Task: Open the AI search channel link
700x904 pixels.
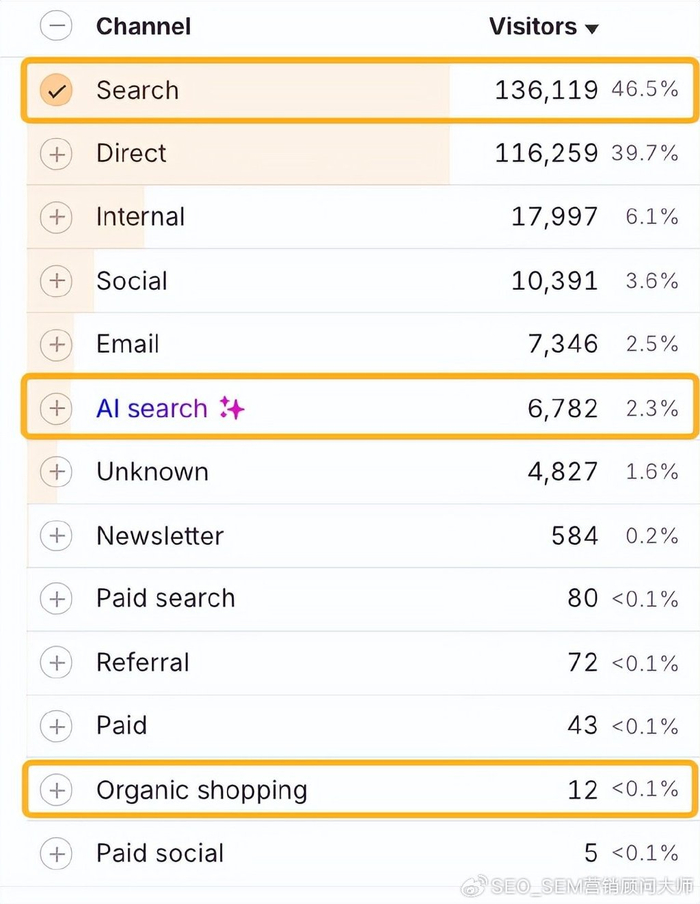Action: (152, 408)
